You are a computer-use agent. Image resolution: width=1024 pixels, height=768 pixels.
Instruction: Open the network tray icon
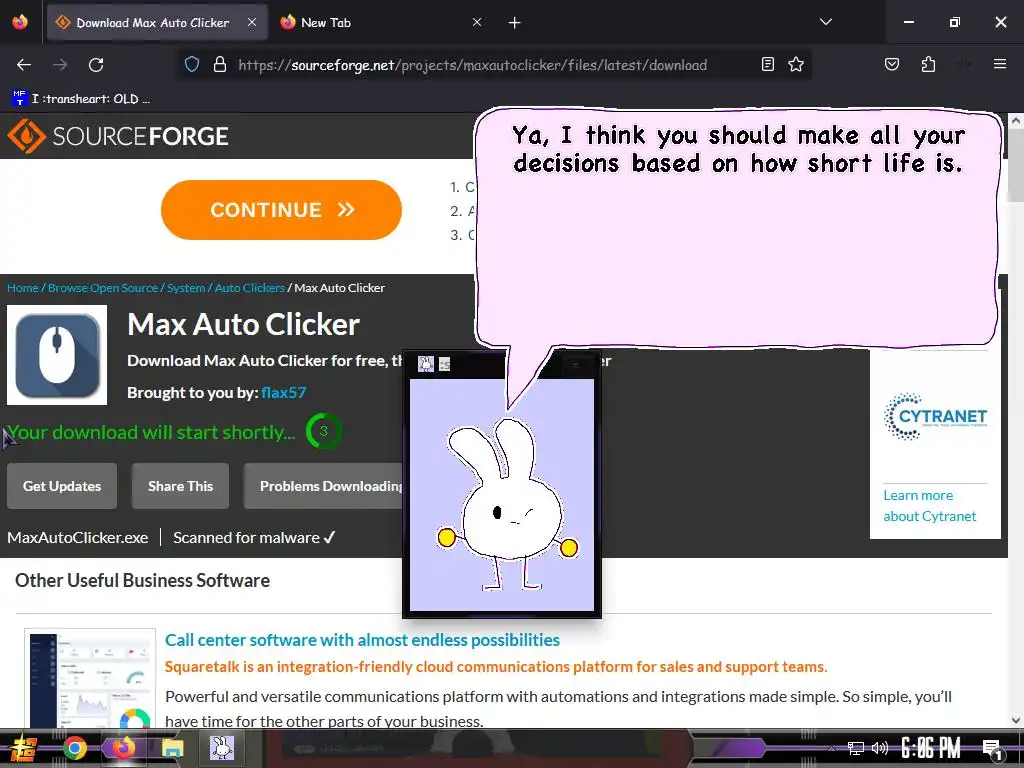pyautogui.click(x=856, y=748)
